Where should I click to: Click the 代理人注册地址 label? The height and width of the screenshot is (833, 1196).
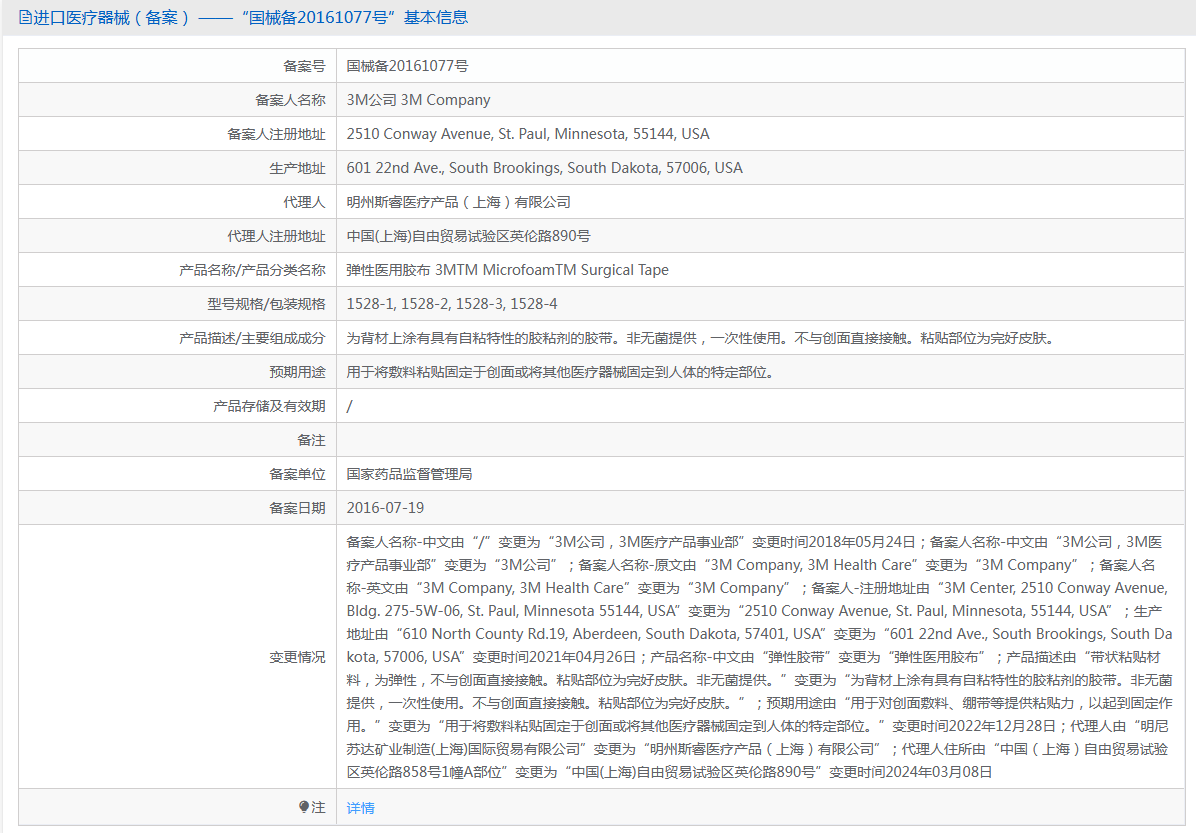coord(276,236)
